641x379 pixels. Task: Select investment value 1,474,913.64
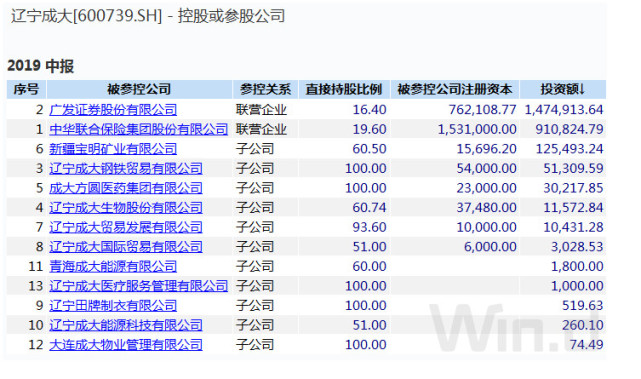click(x=564, y=110)
